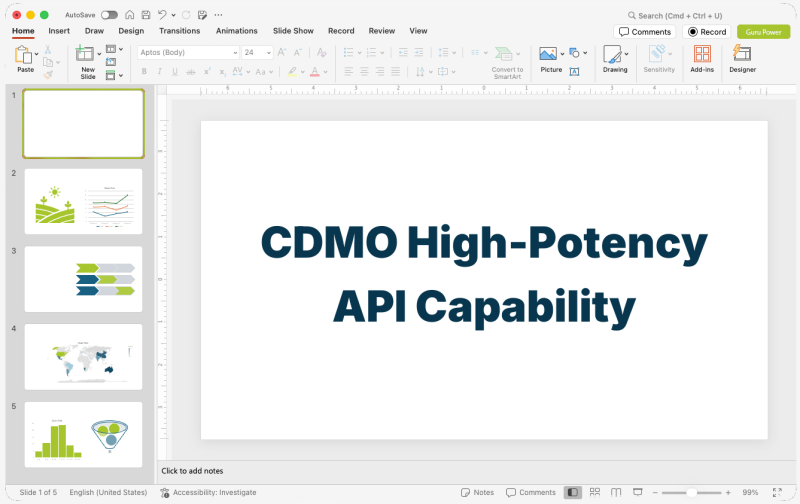800x504 pixels.
Task: Expand the Paste options arrow
Action: click(x=36, y=54)
